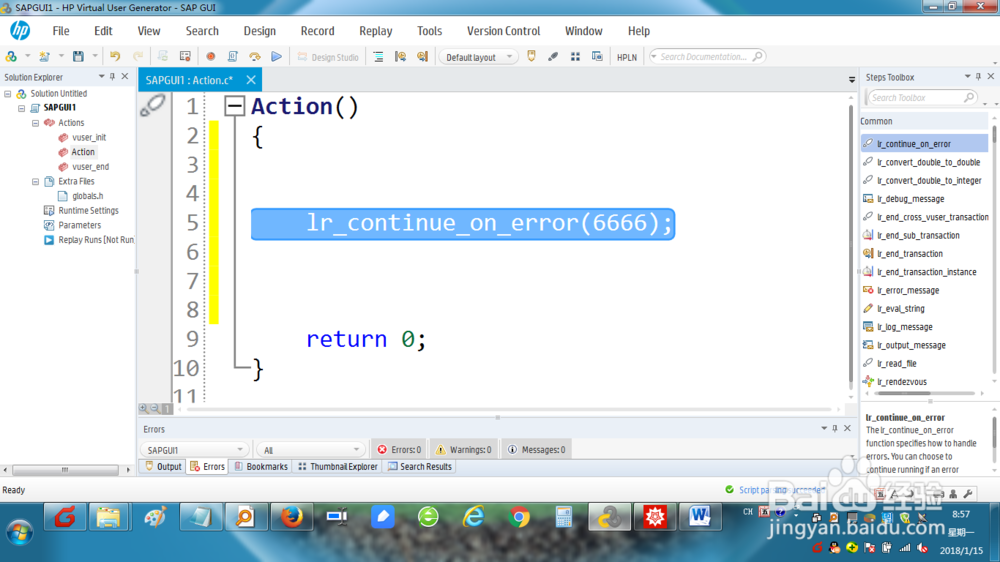The width and height of the screenshot is (1000, 562).
Task: Click the Design Studio button
Action: [328, 57]
